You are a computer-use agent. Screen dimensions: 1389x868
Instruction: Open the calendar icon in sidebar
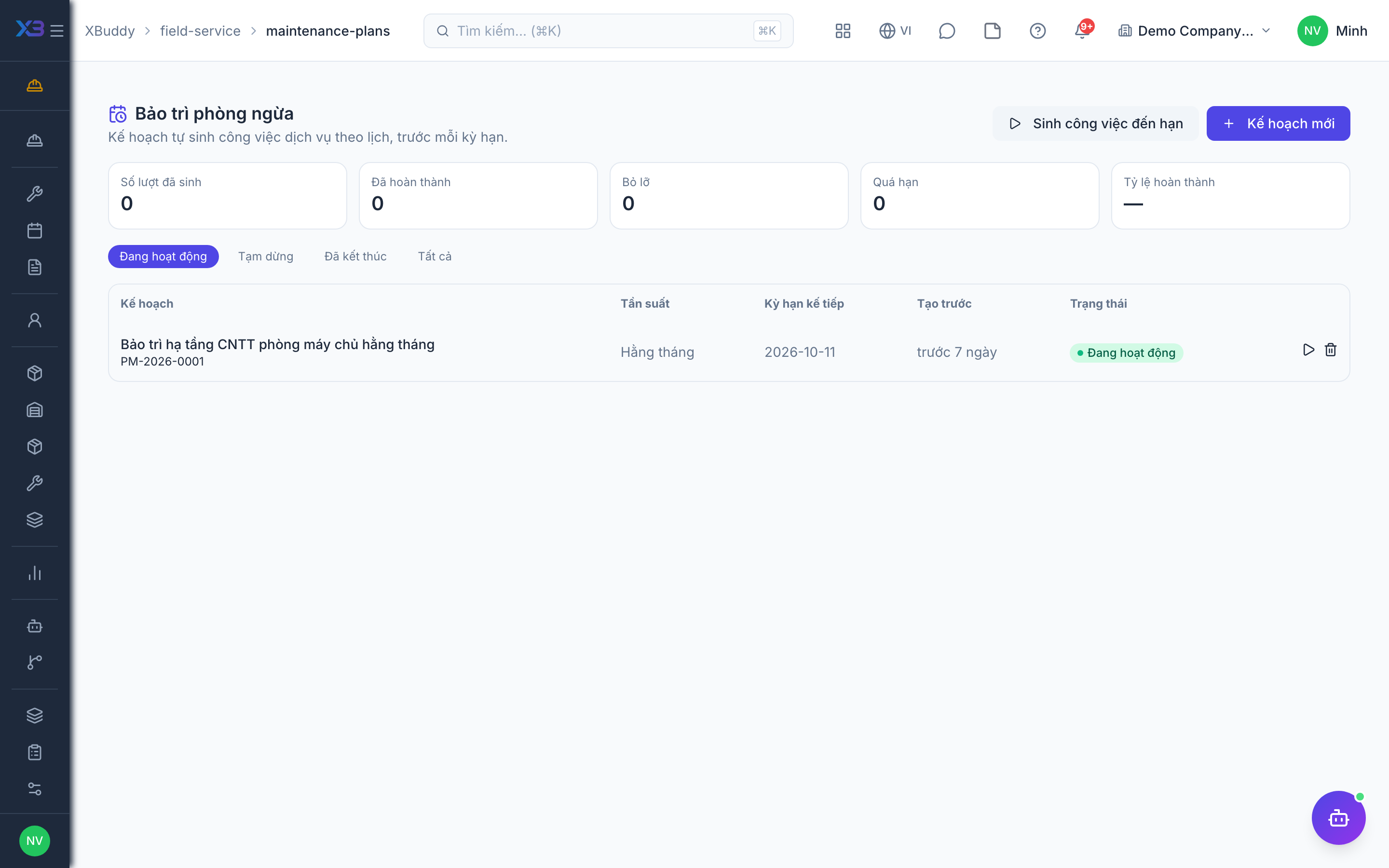click(34, 231)
